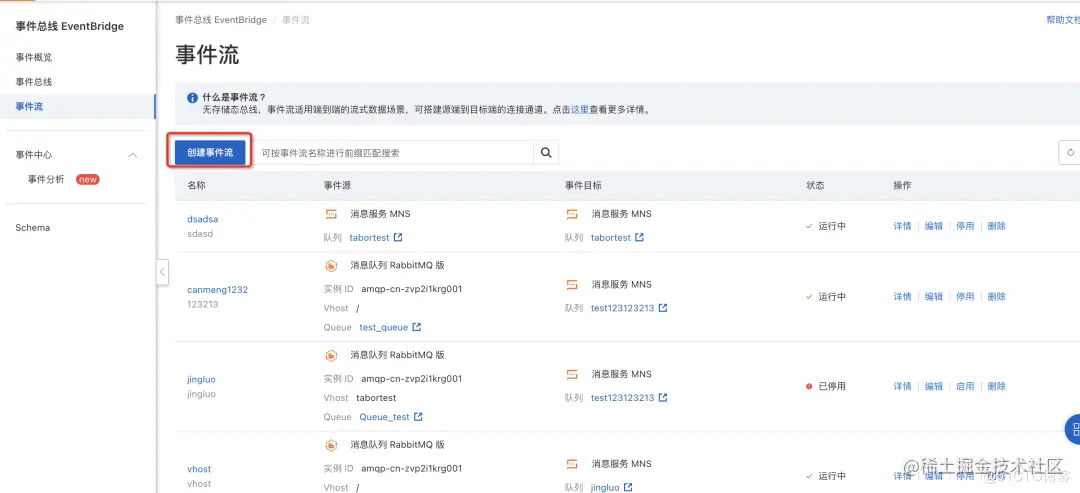1080x493 pixels.
Task: Open external link icon beside Queue_test
Action: click(x=418, y=417)
